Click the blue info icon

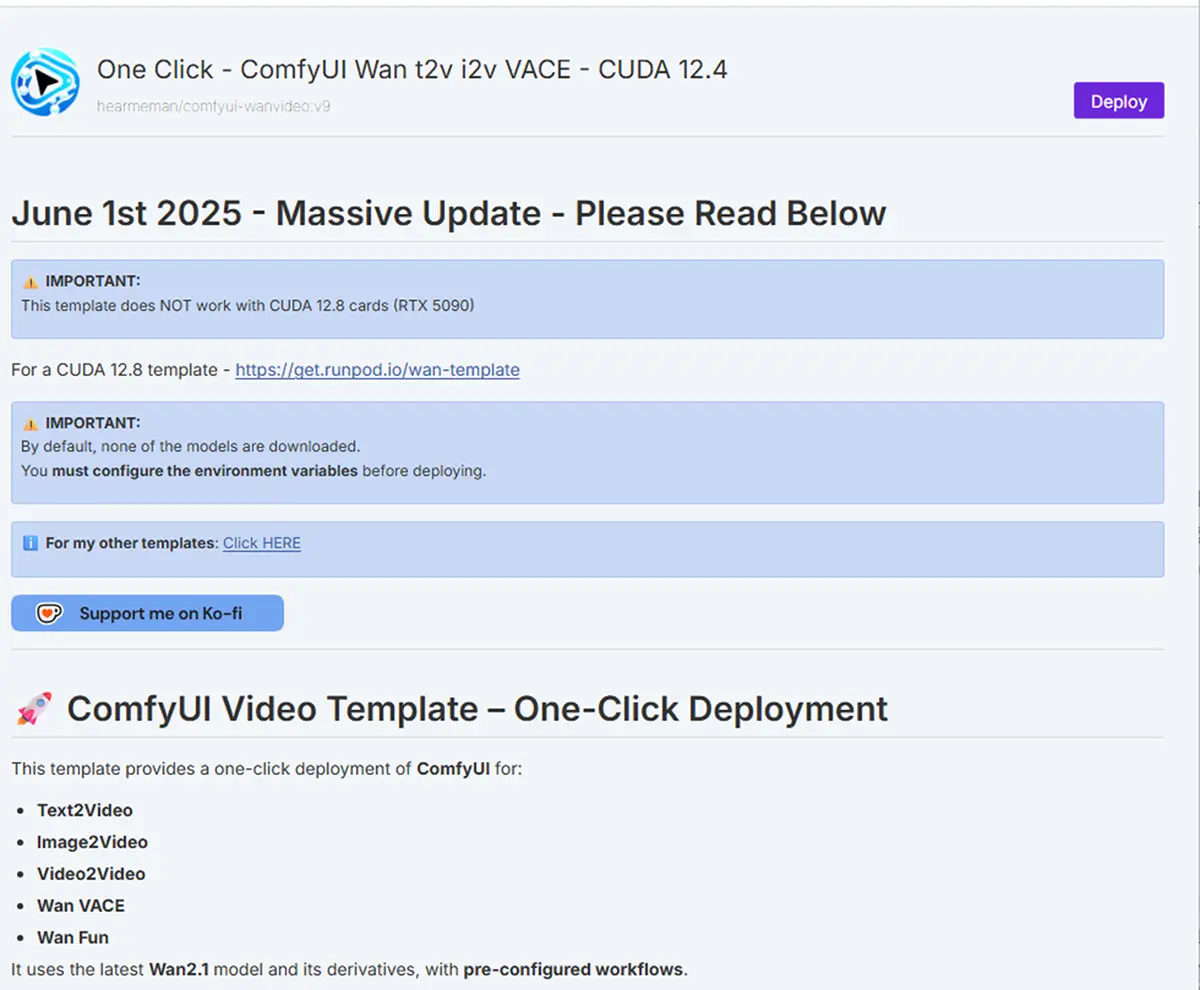click(x=30, y=543)
